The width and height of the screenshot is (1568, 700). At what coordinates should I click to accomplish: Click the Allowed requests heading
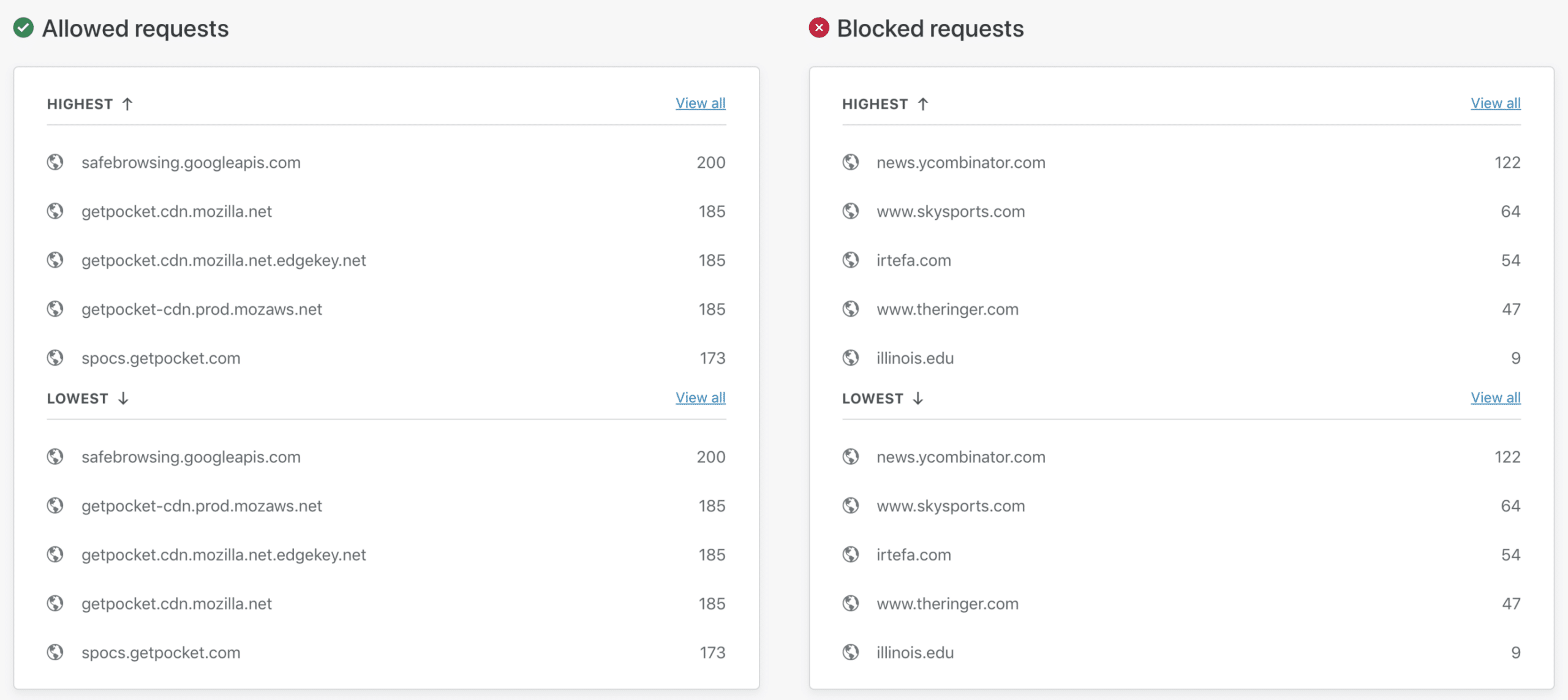pyautogui.click(x=135, y=29)
